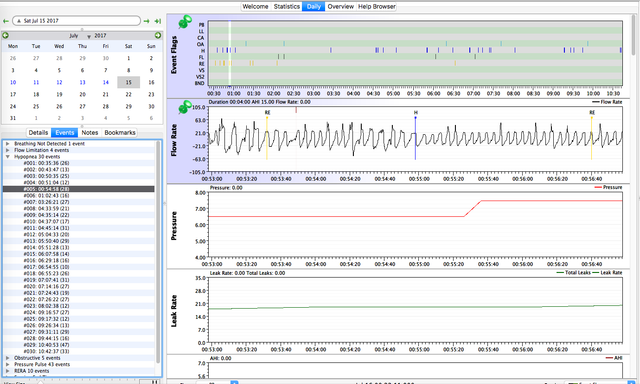The width and height of the screenshot is (640, 384).
Task: Select calendar day 10 in July
Action: click(13, 82)
